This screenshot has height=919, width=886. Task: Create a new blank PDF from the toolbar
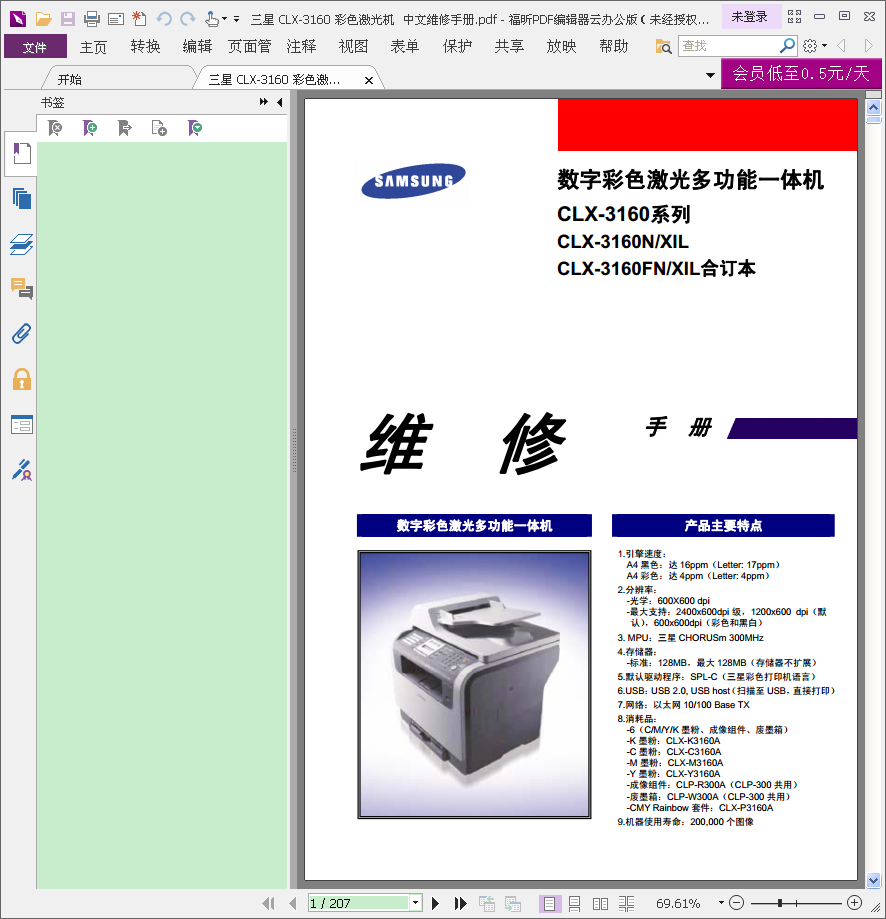[x=139, y=19]
